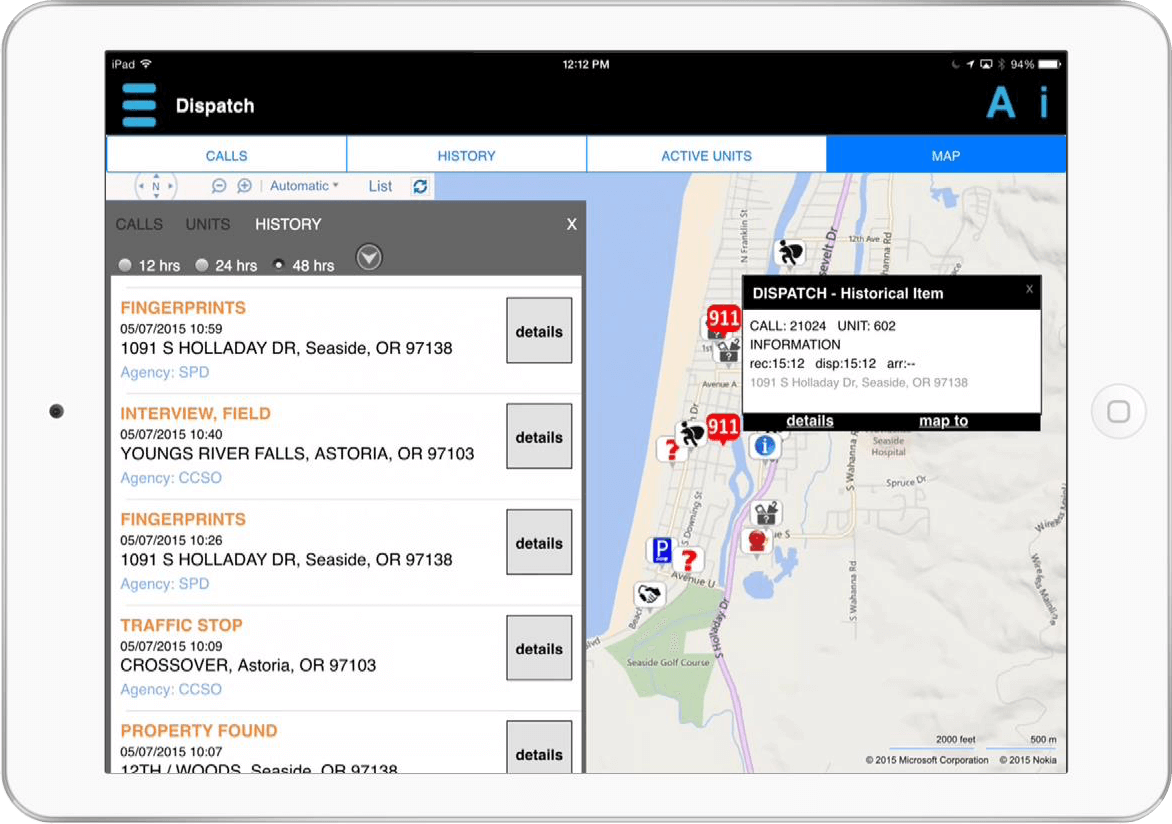
Task: Select the burglar marker left of lower 911
Action: 691,434
